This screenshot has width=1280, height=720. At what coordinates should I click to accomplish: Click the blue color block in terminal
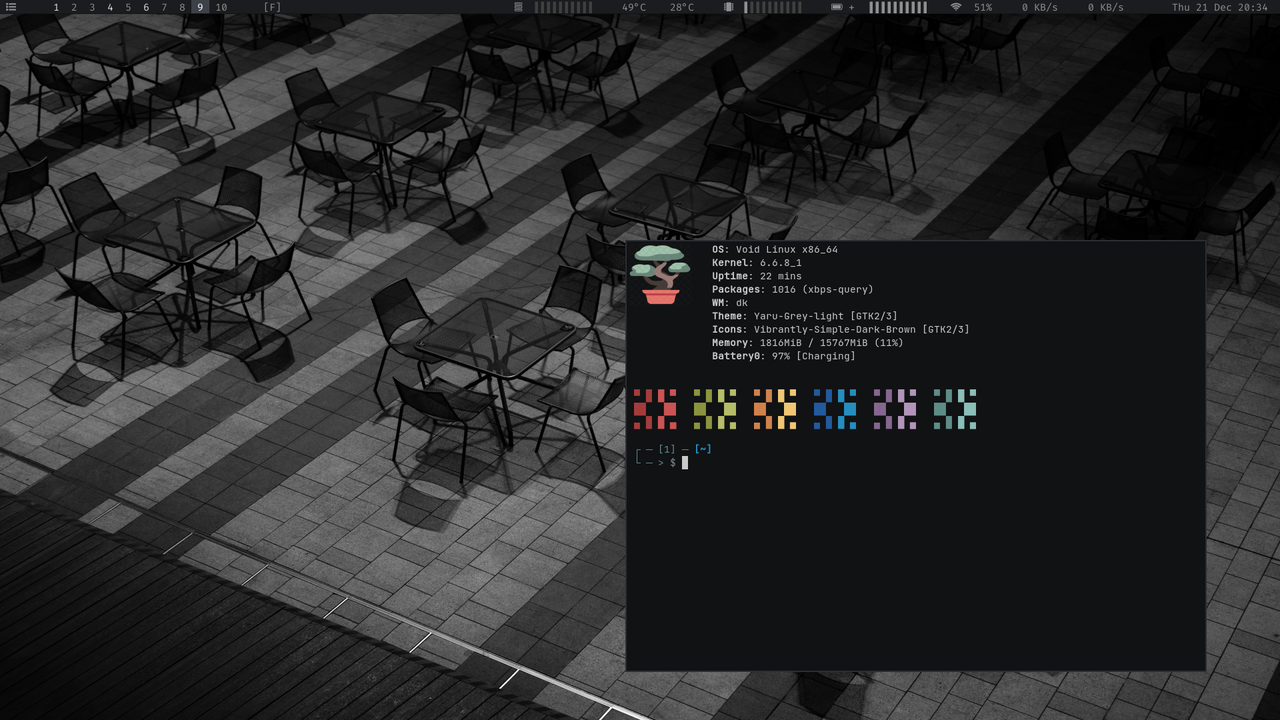(835, 409)
